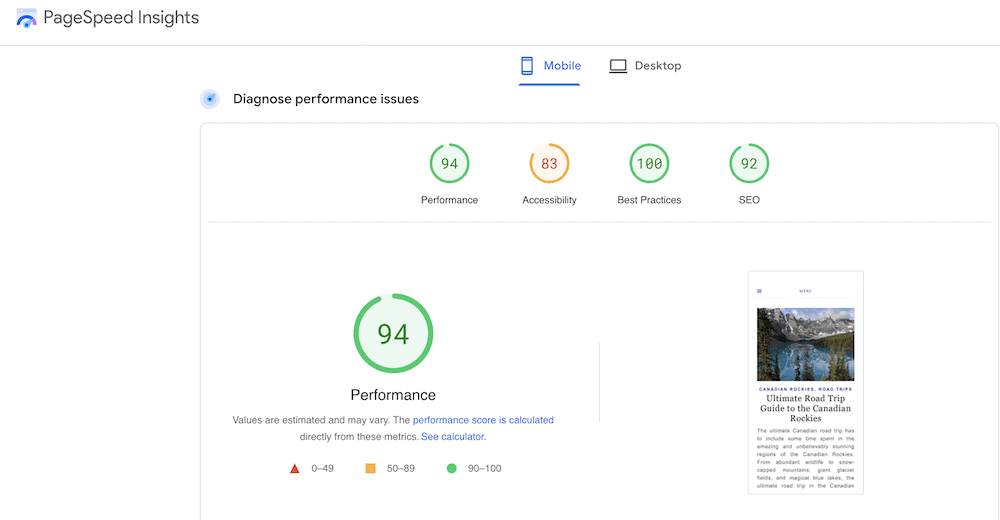Screen dimensions: 1000x520
Task: Click the large Performance heading
Action: 393,395
